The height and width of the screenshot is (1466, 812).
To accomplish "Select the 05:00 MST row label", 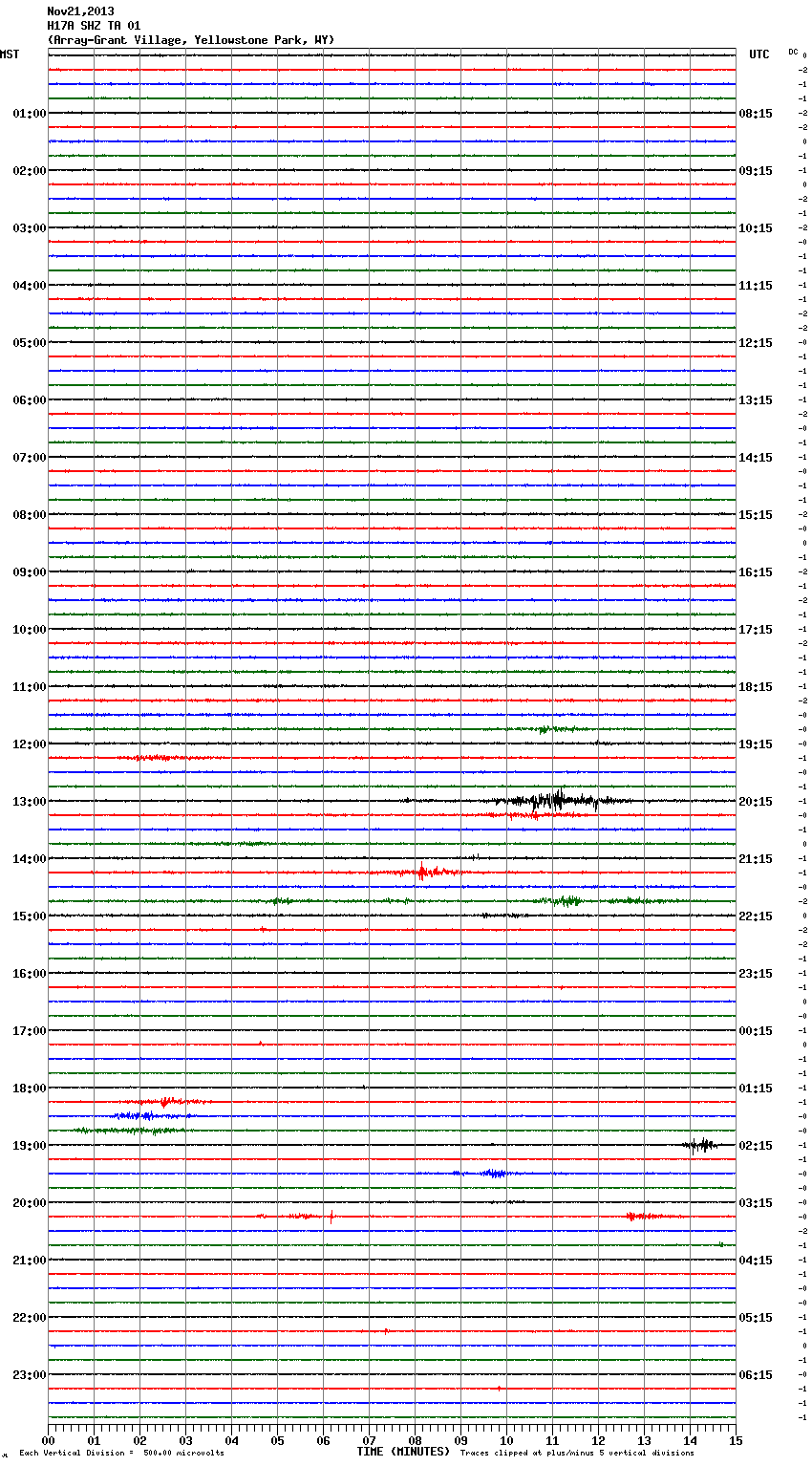I will (29, 343).
